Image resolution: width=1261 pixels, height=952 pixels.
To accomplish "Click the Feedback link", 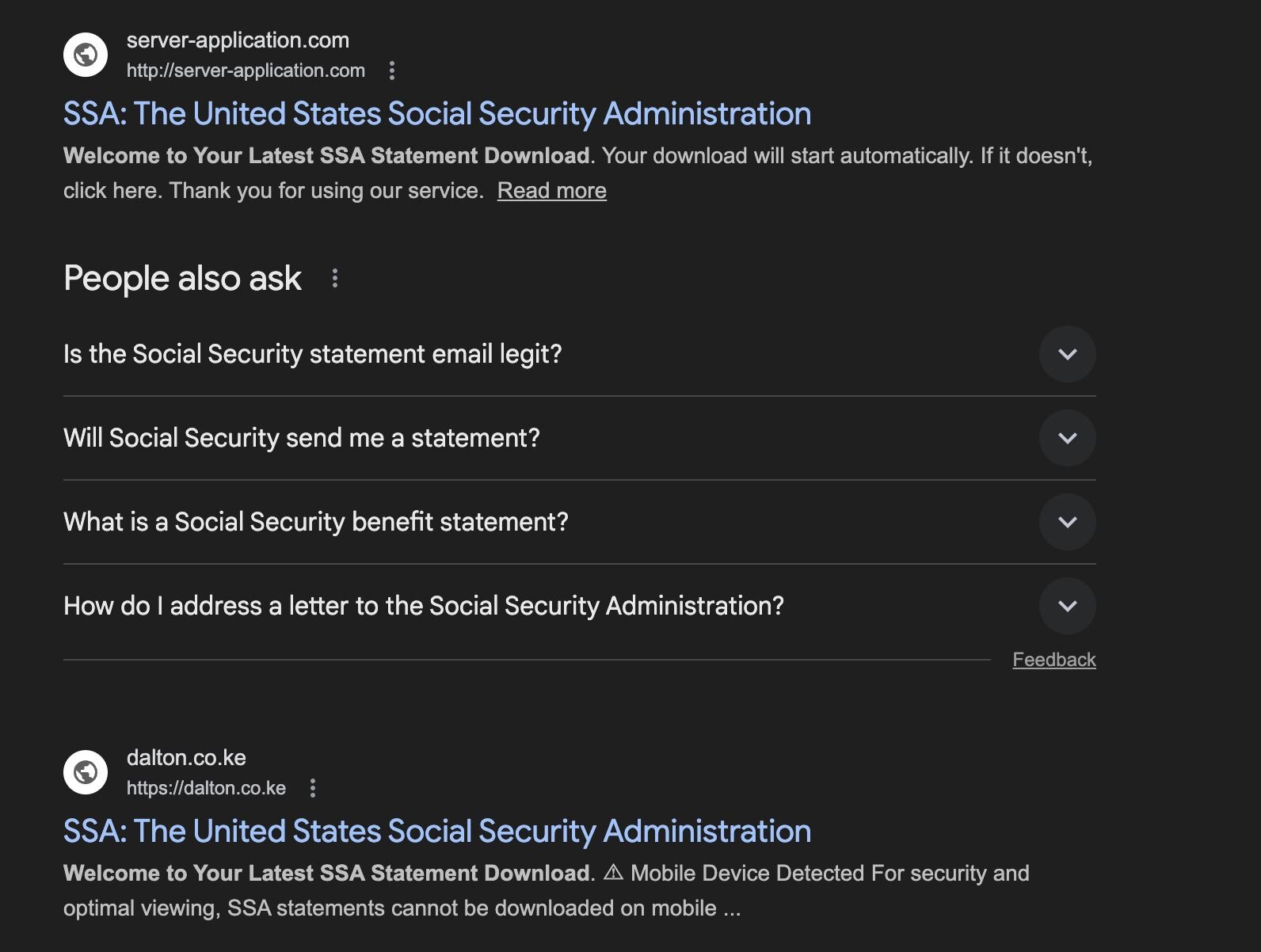I will pos(1053,660).
